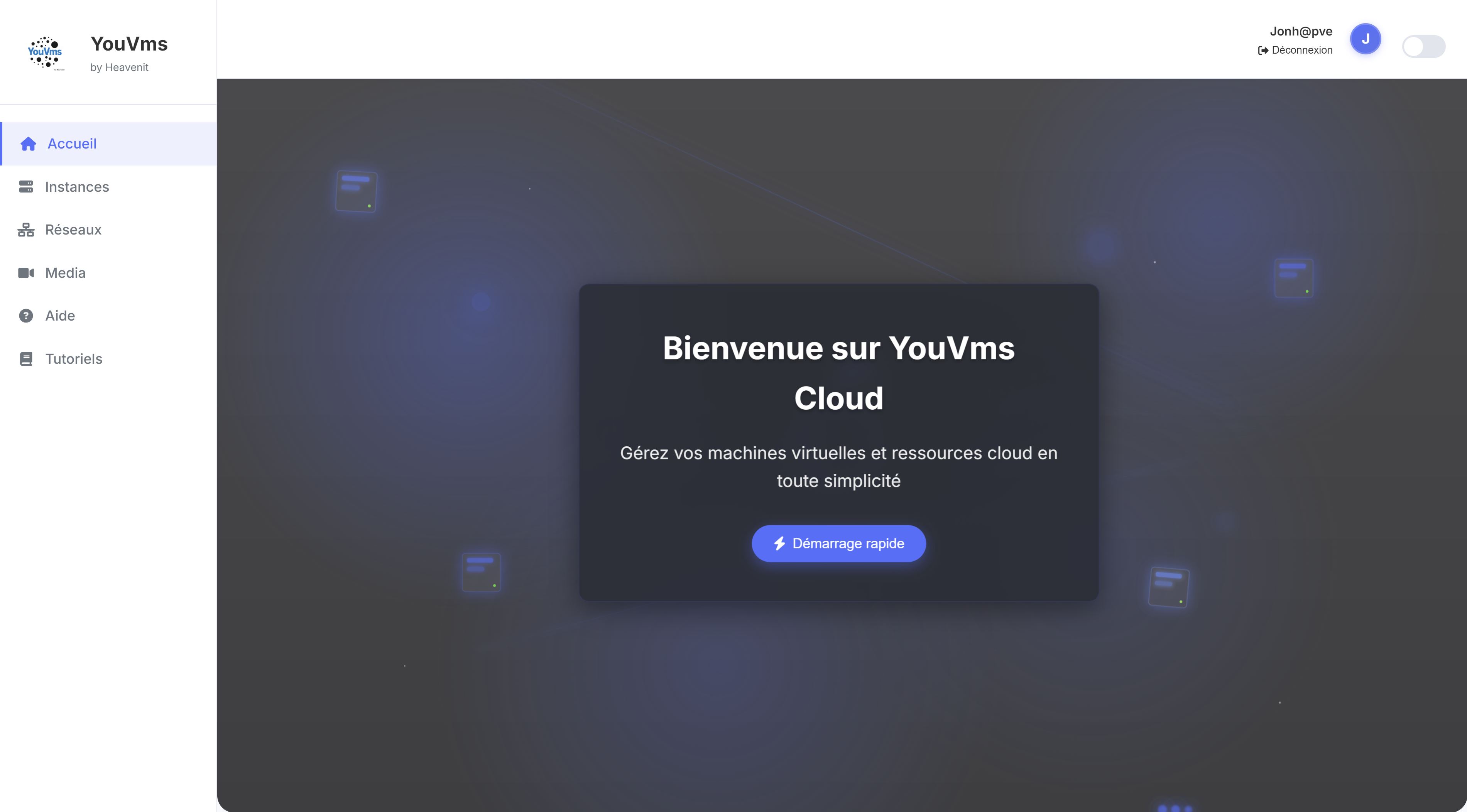Screen dimensions: 1467x812
Task: Open the Instances menu item
Action: [77, 187]
